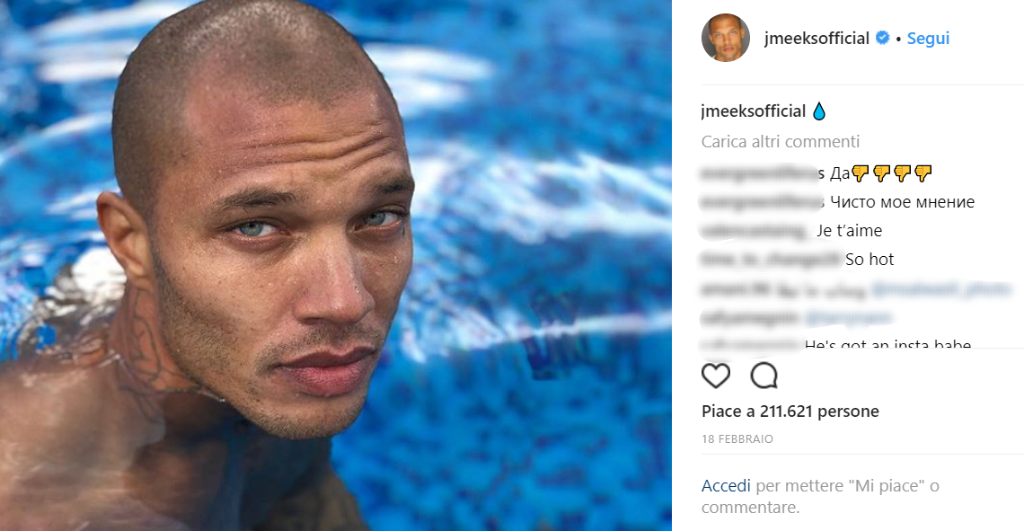Click the blurred mention in Arabic comment

941,288
